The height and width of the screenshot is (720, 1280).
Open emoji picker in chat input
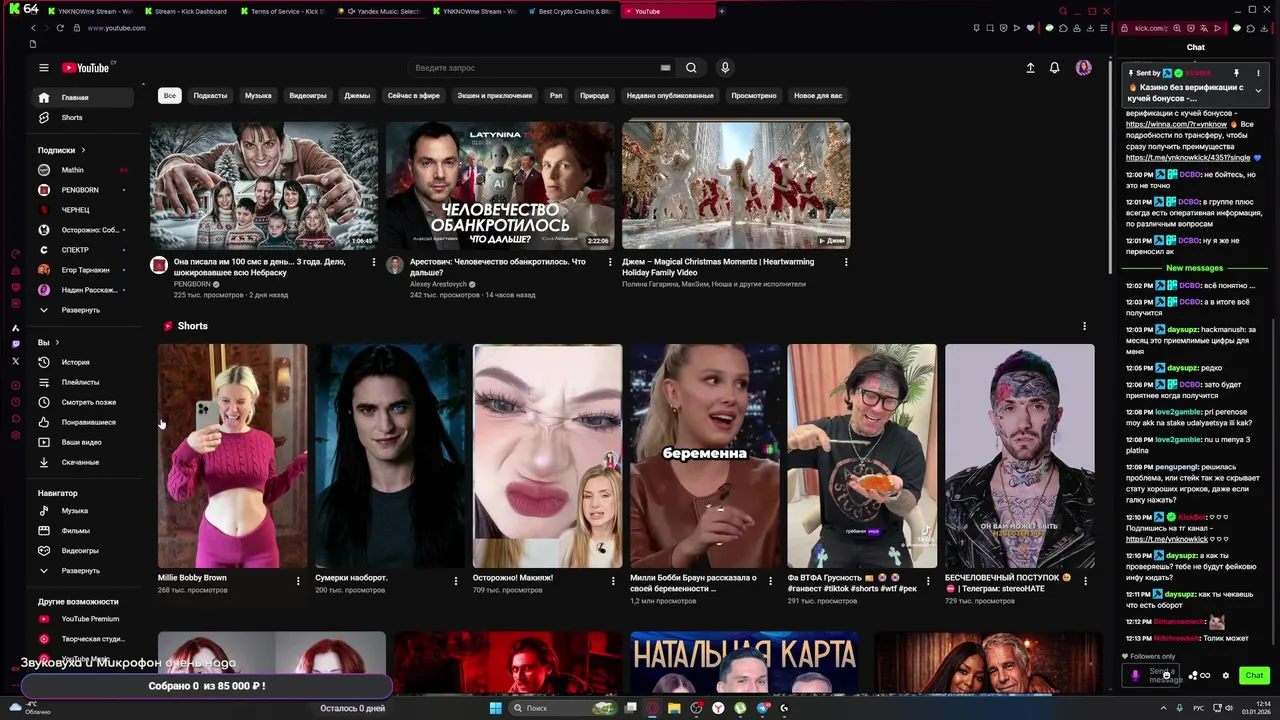tap(1166, 676)
